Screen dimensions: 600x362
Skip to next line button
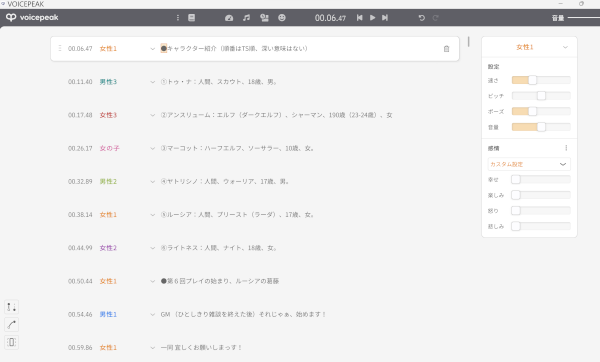coord(385,18)
